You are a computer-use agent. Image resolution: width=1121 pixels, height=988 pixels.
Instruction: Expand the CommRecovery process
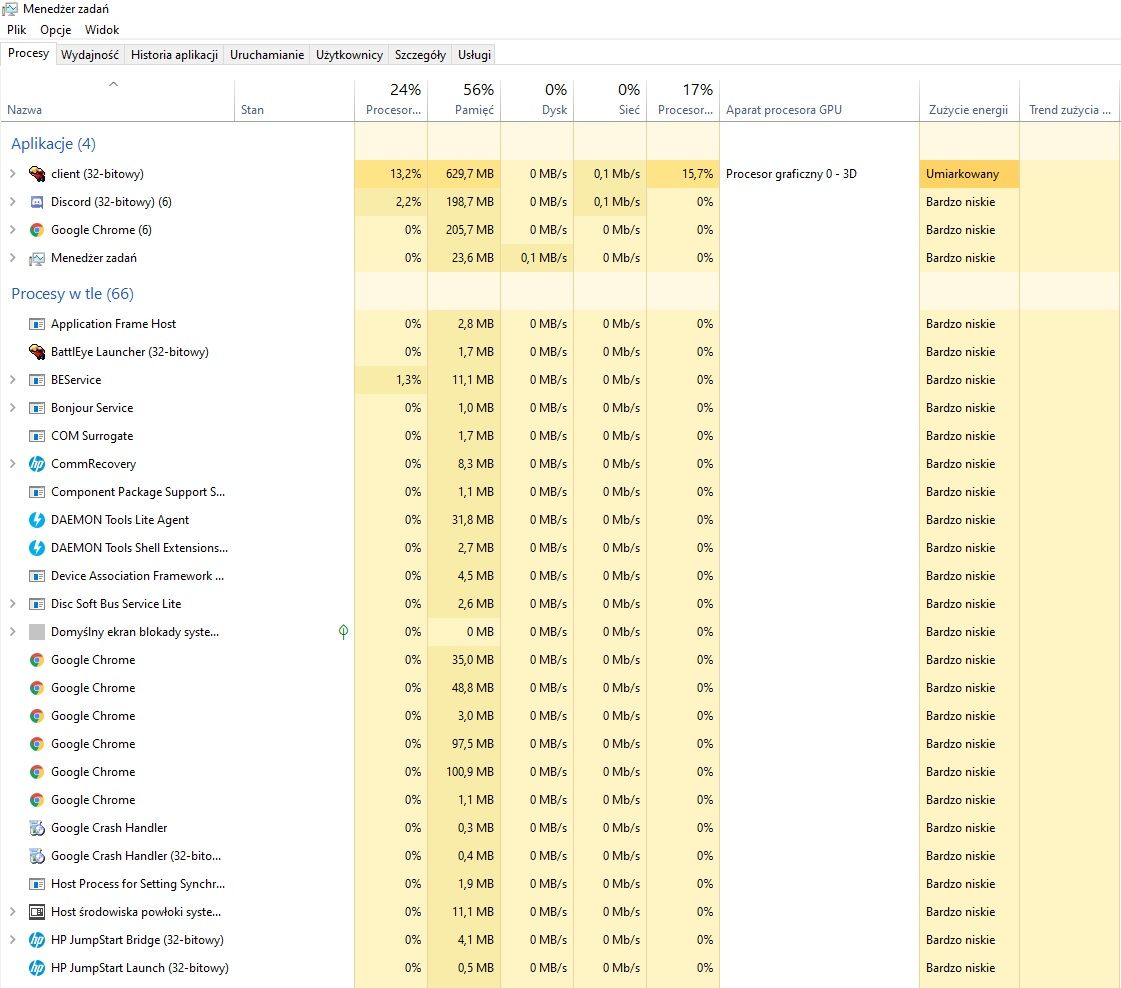12,463
